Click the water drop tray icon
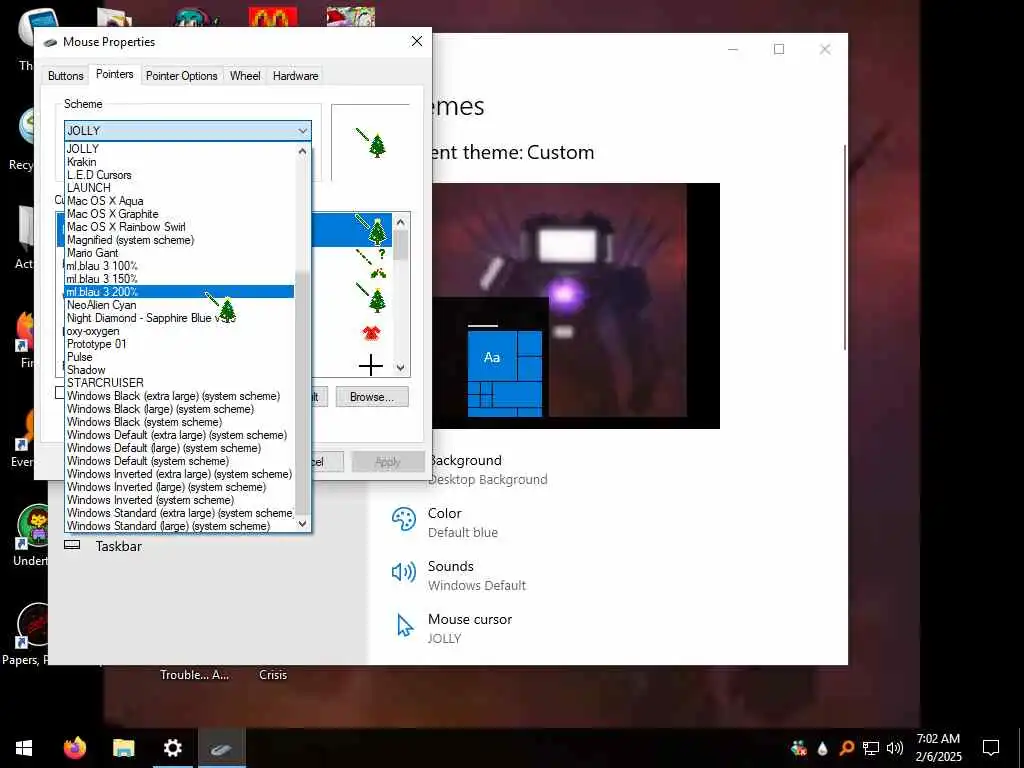This screenshot has height=768, width=1024. click(823, 748)
